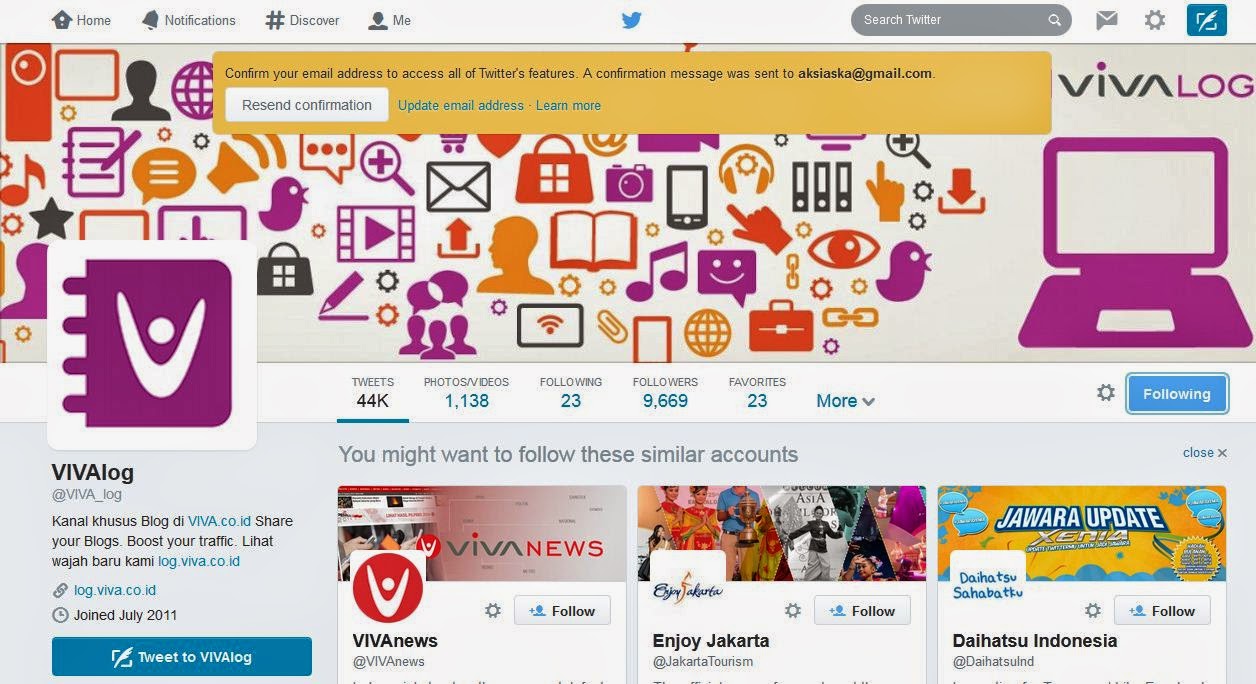The height and width of the screenshot is (684, 1256).
Task: Toggle the Following button for VIVAlog
Action: pyautogui.click(x=1177, y=394)
